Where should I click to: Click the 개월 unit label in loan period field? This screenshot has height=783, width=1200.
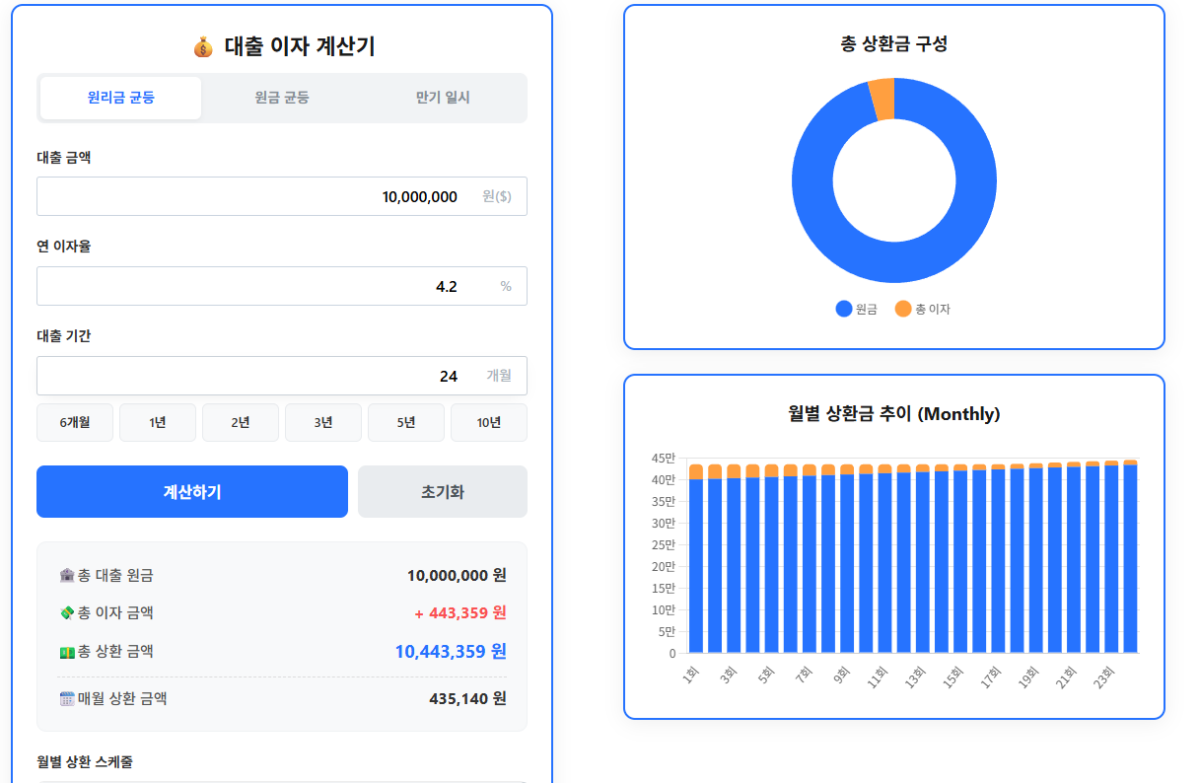tap(501, 376)
